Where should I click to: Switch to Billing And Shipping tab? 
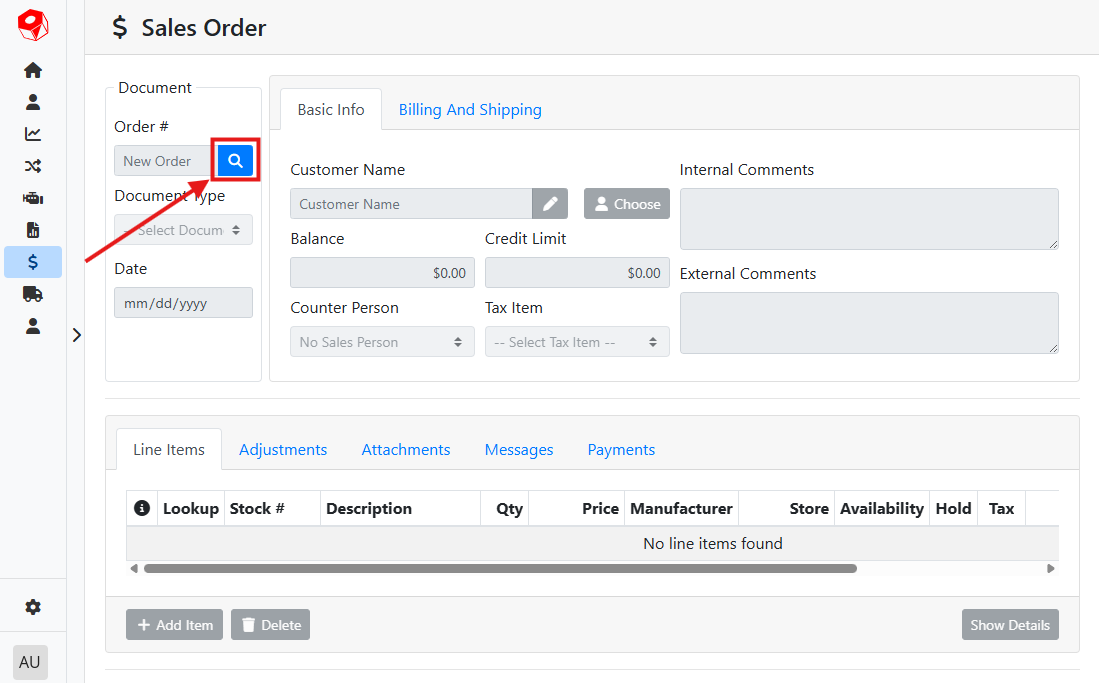point(470,110)
